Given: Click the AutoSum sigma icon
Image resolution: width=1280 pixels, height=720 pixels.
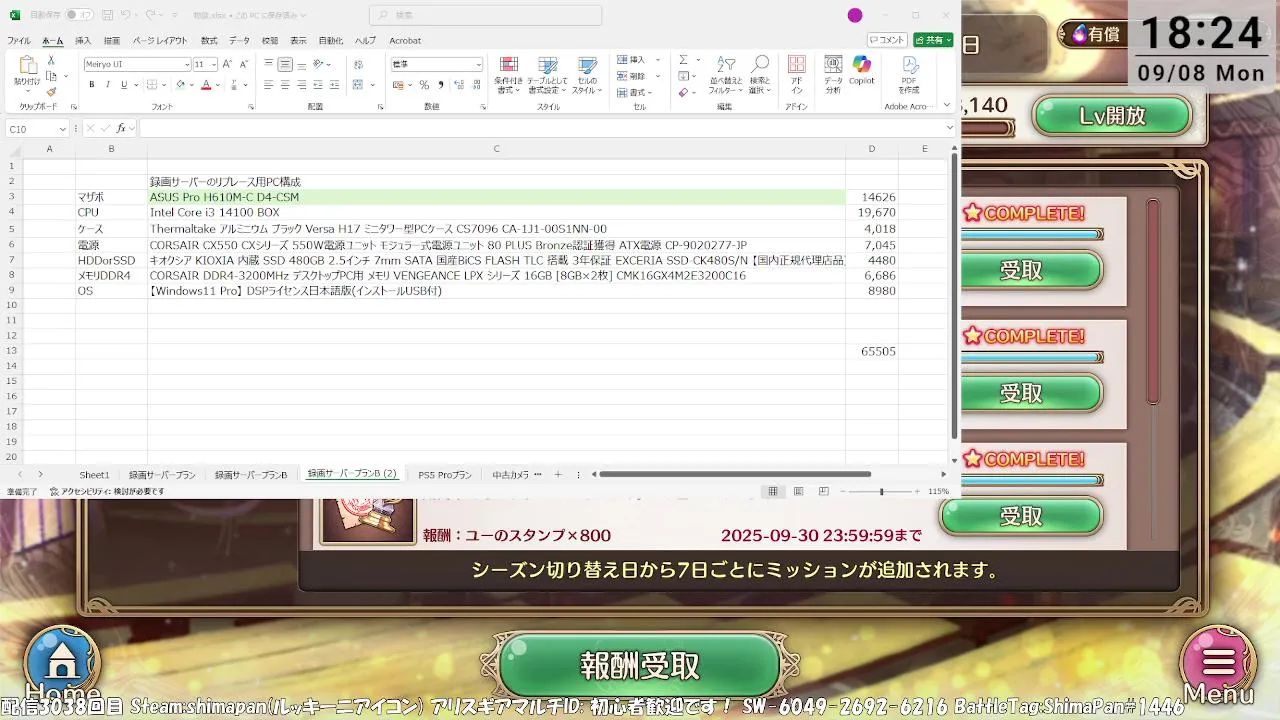Looking at the screenshot, I should 684,60.
